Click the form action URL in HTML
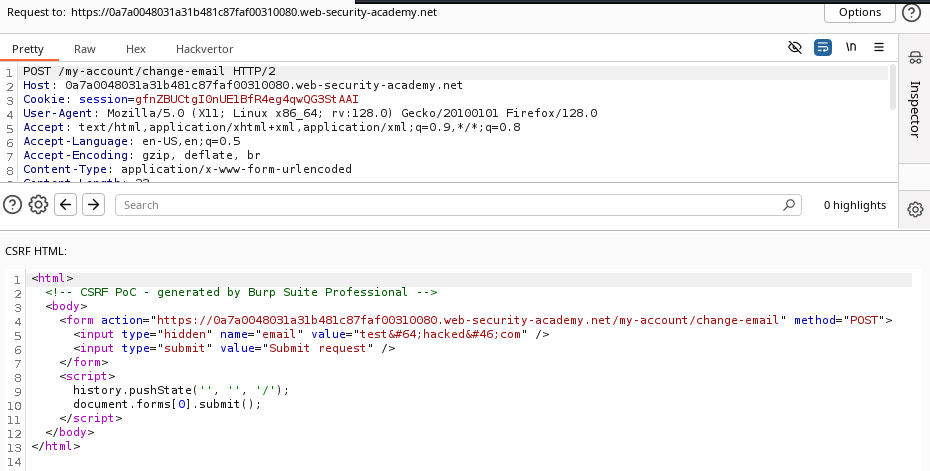 pos(468,320)
